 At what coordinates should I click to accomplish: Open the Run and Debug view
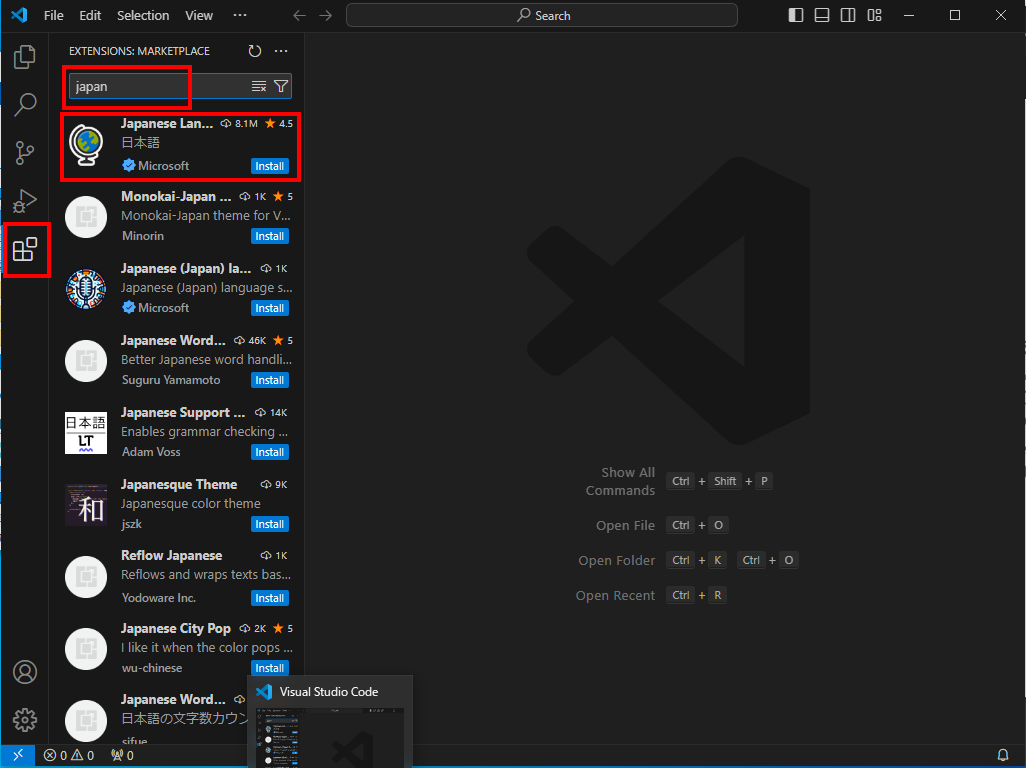pos(25,201)
